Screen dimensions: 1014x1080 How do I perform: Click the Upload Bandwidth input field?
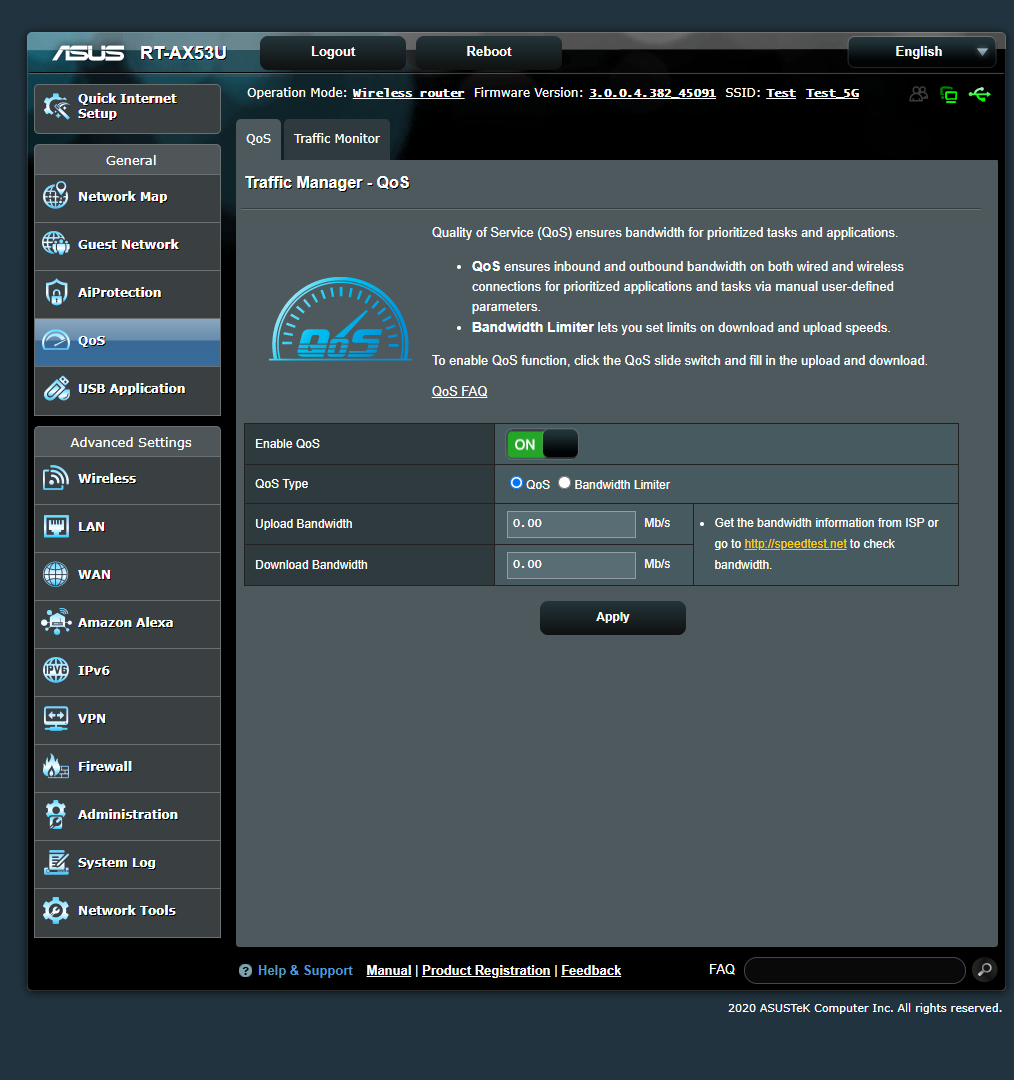[570, 524]
